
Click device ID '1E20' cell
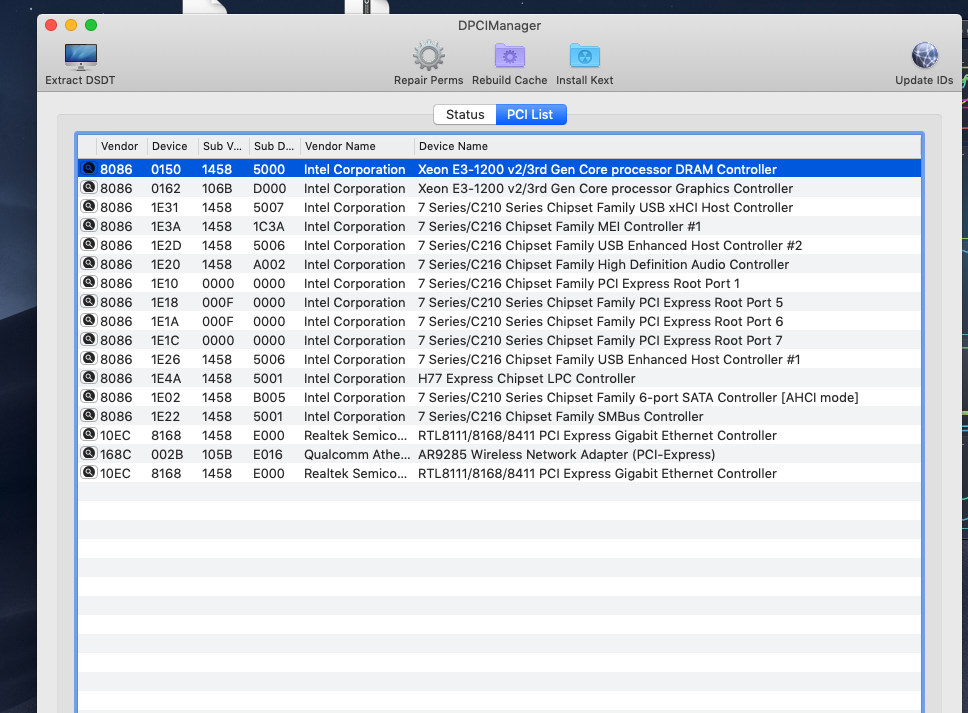166,264
